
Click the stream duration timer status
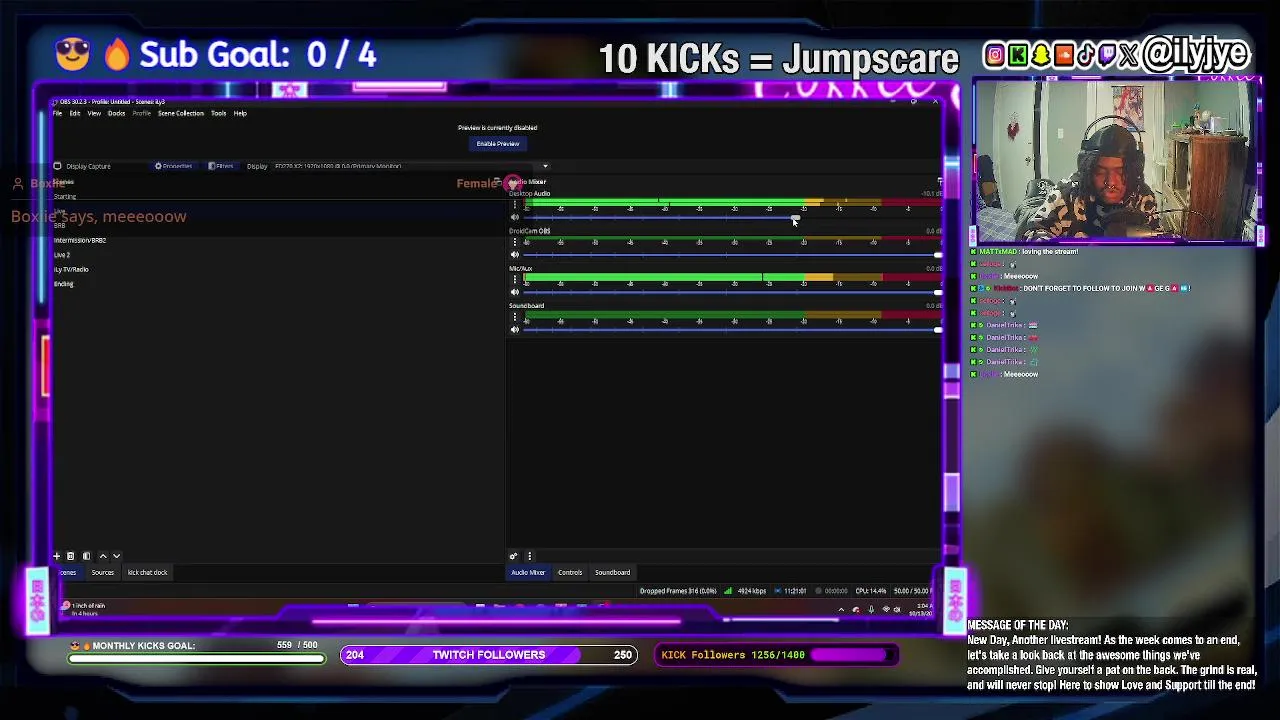796,591
